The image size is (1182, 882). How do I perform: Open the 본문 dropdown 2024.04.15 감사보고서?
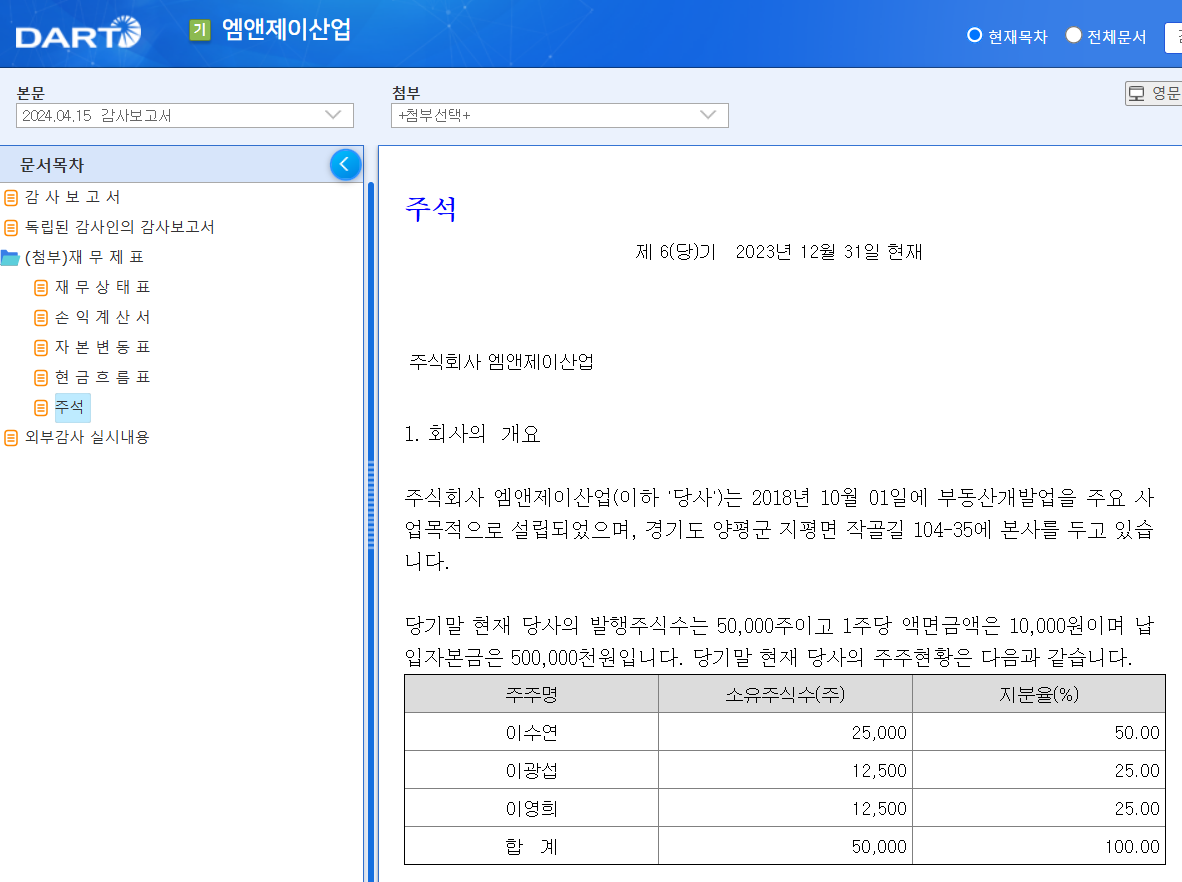185,115
